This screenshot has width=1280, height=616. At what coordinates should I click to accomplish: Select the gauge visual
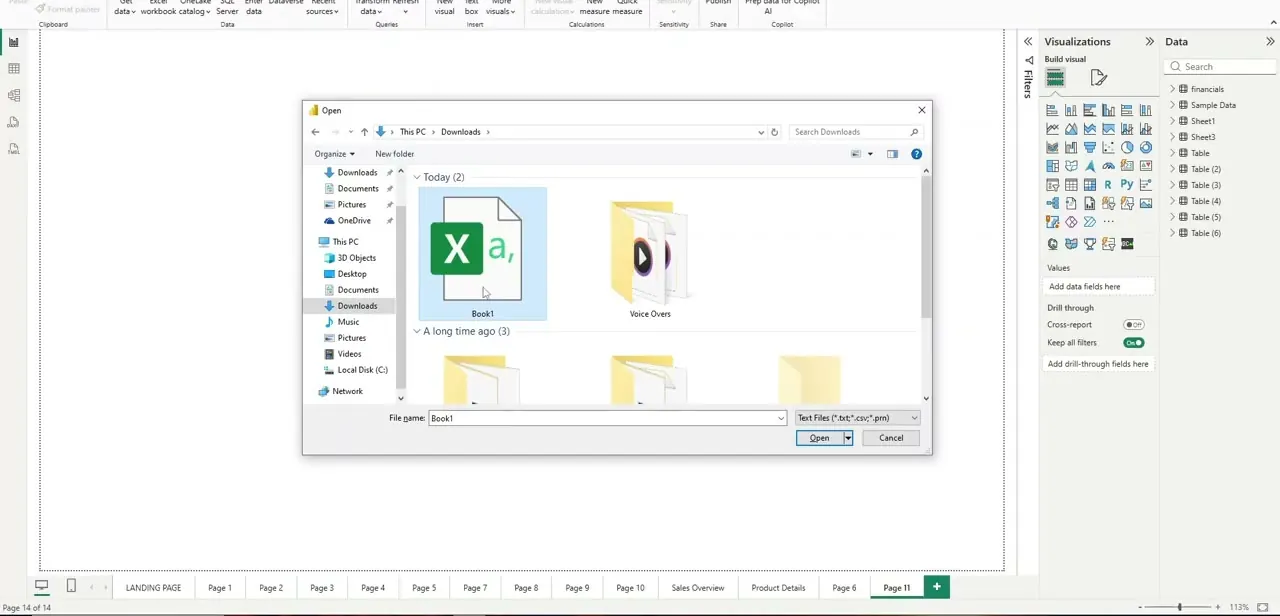(1108, 166)
